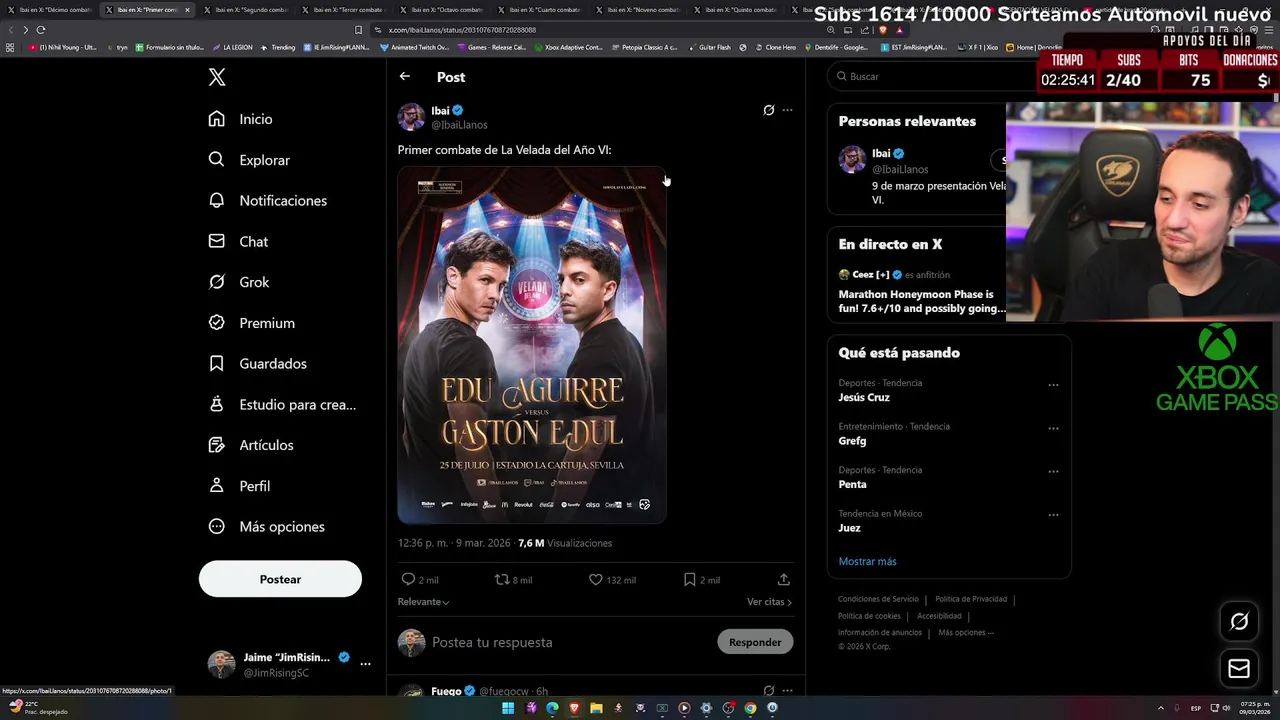1280x720 pixels.
Task: Switch to the Segundo combate browser tab
Action: (245, 10)
